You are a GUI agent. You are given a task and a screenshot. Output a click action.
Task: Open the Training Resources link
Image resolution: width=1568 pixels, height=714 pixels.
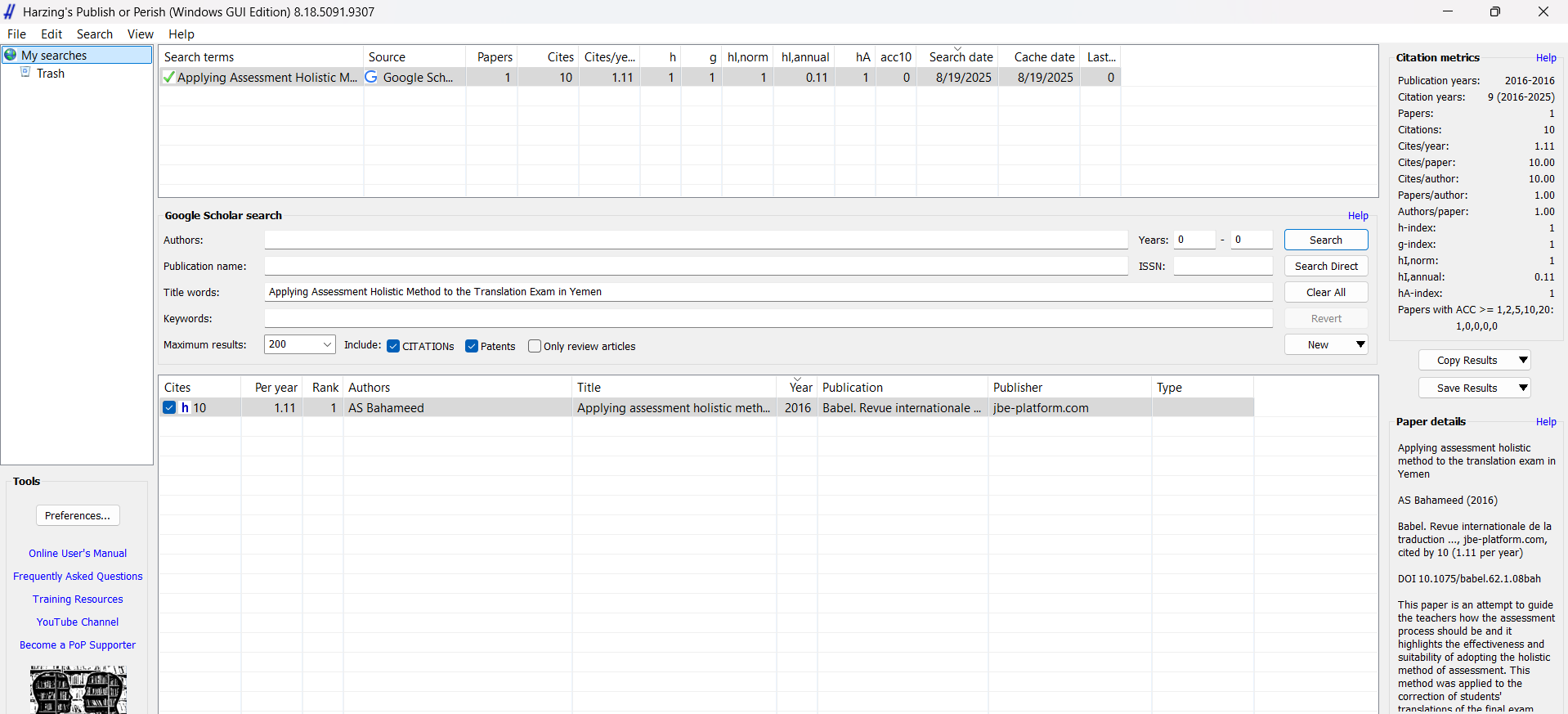click(78, 599)
